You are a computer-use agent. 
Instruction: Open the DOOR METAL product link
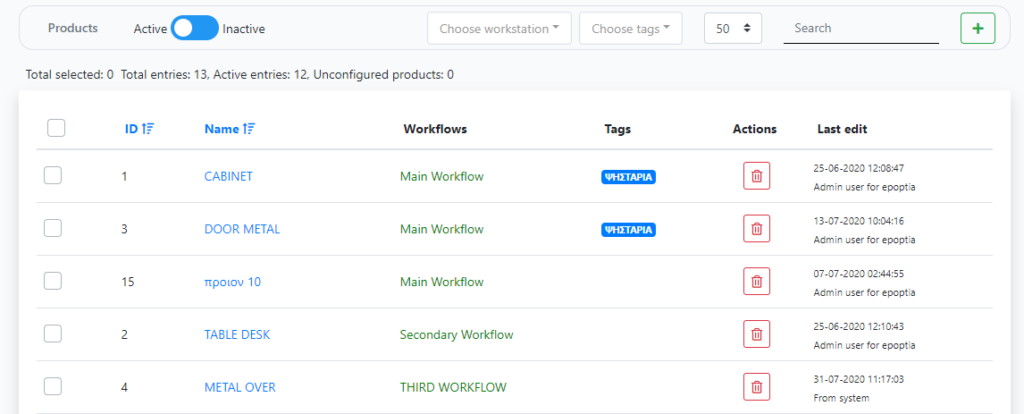[x=242, y=229]
